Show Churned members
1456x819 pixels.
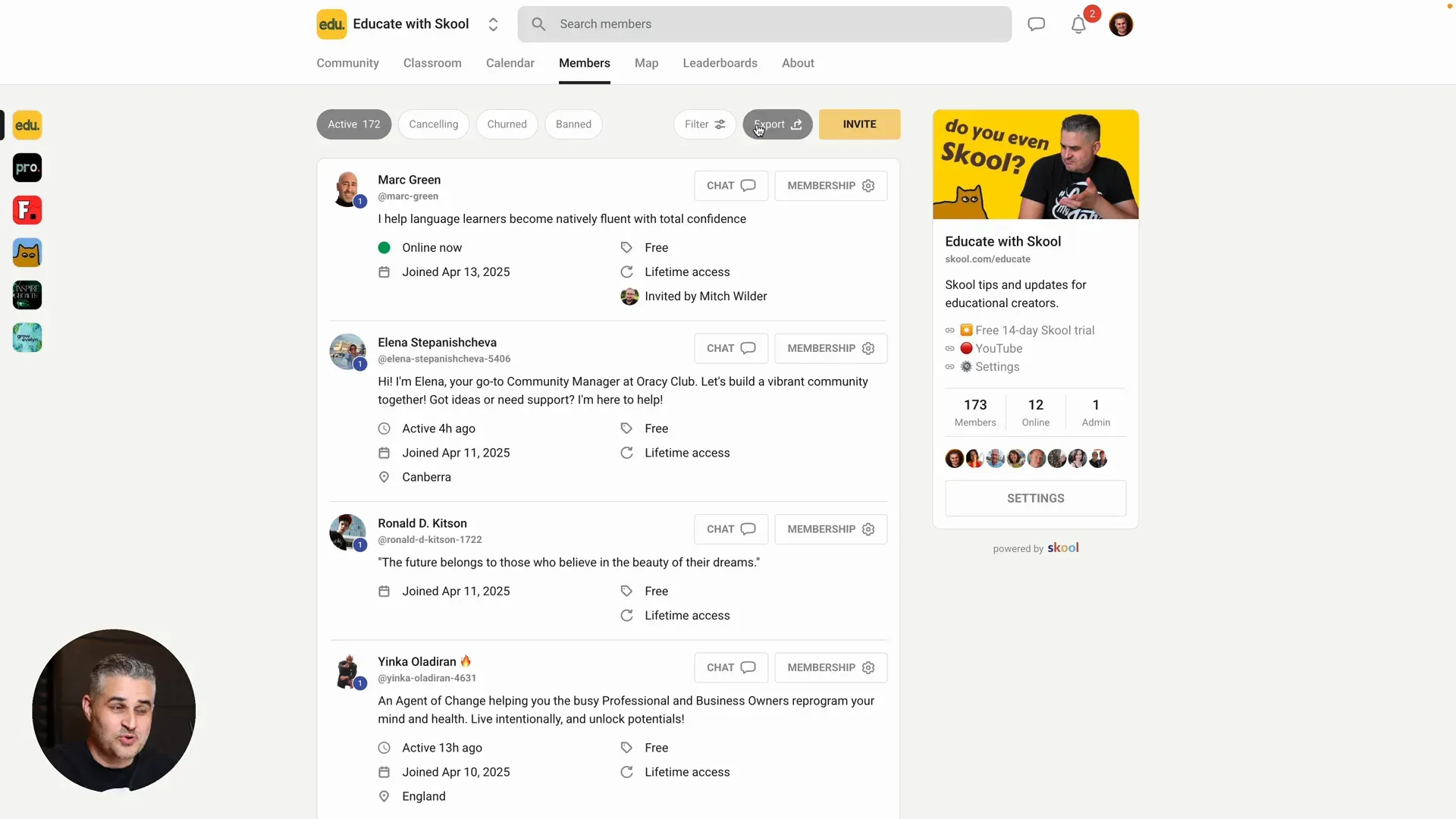[x=507, y=124]
